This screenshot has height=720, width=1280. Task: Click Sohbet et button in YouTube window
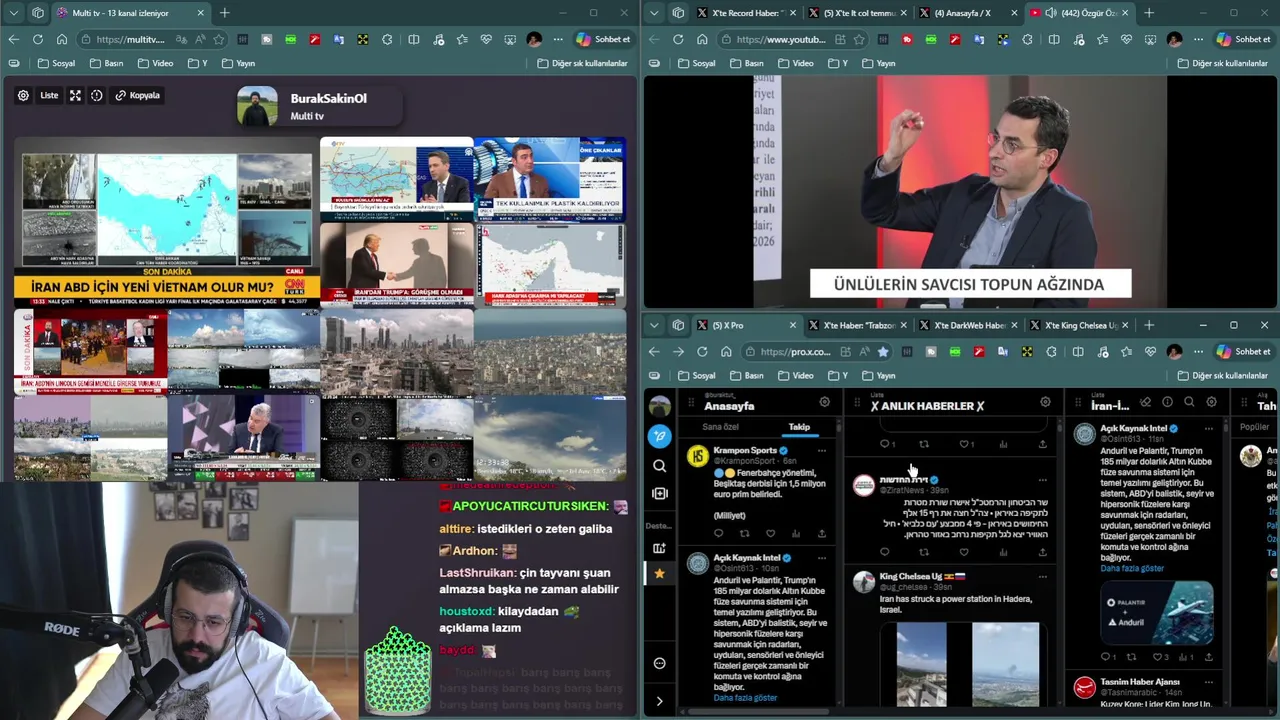click(x=1243, y=40)
